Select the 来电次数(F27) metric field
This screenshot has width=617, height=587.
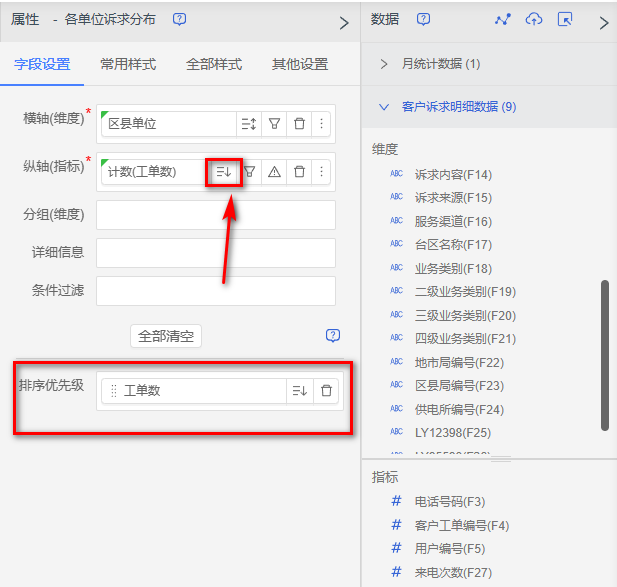pos(453,572)
